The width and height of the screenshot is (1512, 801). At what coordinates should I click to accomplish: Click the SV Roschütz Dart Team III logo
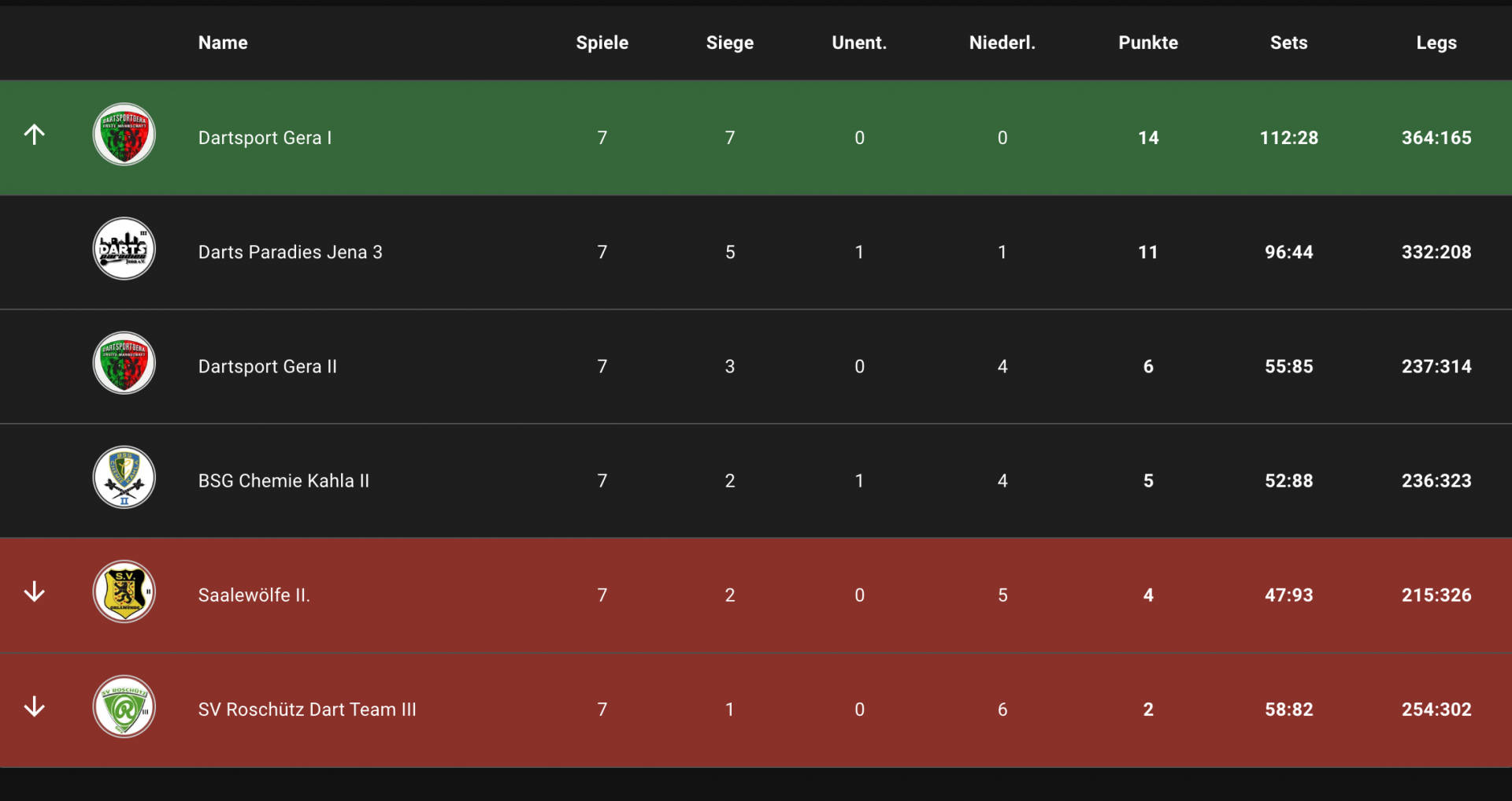coord(124,706)
